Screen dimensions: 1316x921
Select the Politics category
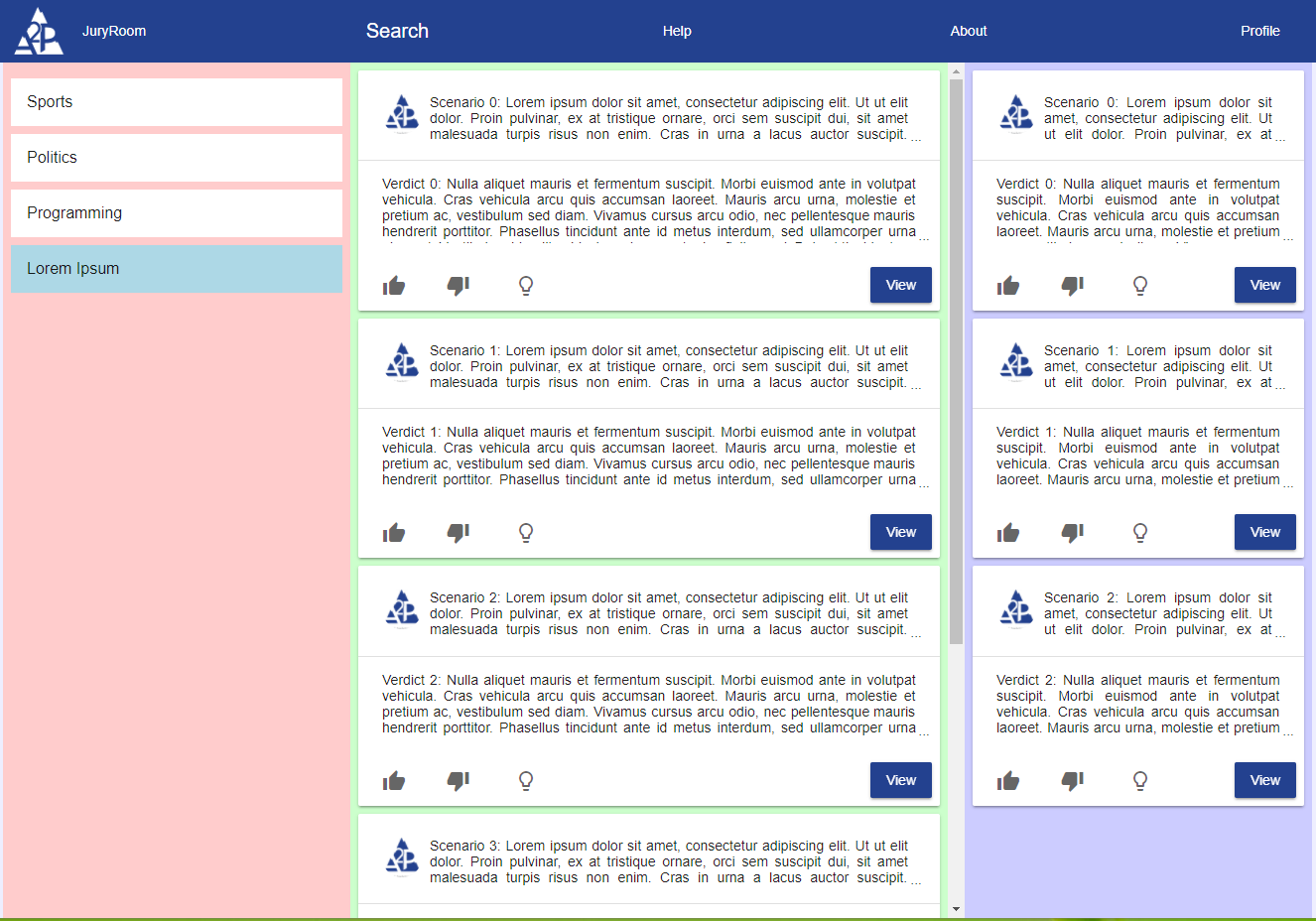pyautogui.click(x=177, y=158)
